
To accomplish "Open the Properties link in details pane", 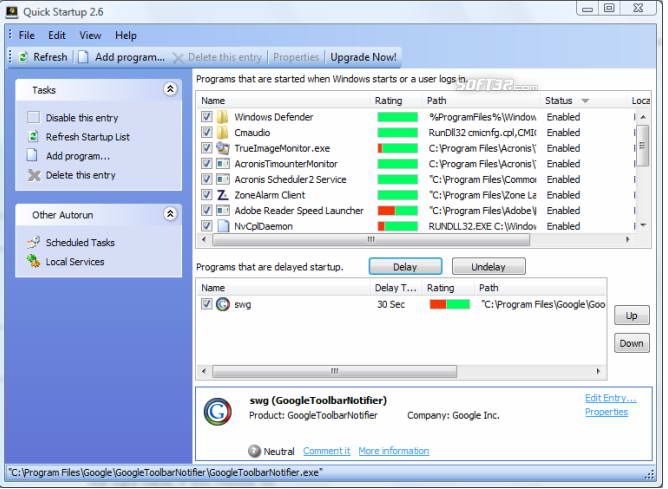I will pos(606,412).
